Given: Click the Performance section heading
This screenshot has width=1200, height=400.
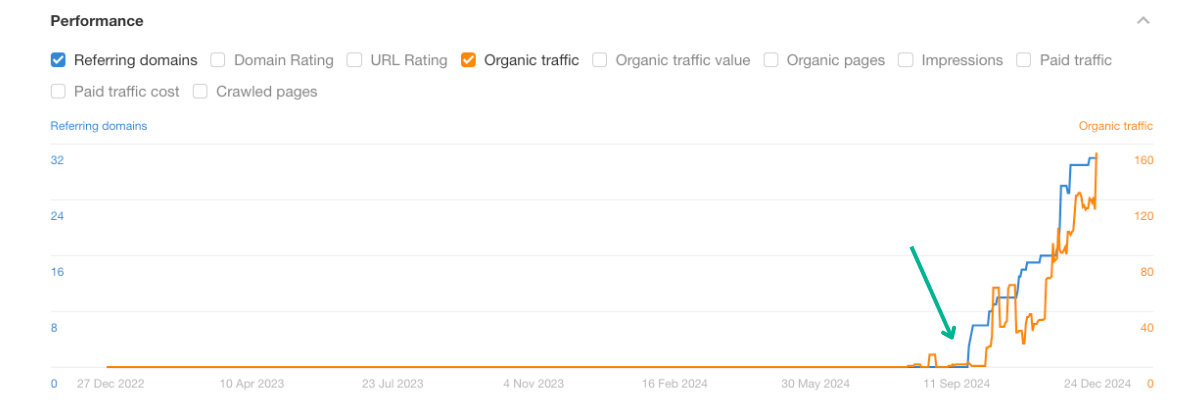Looking at the screenshot, I should point(96,20).
